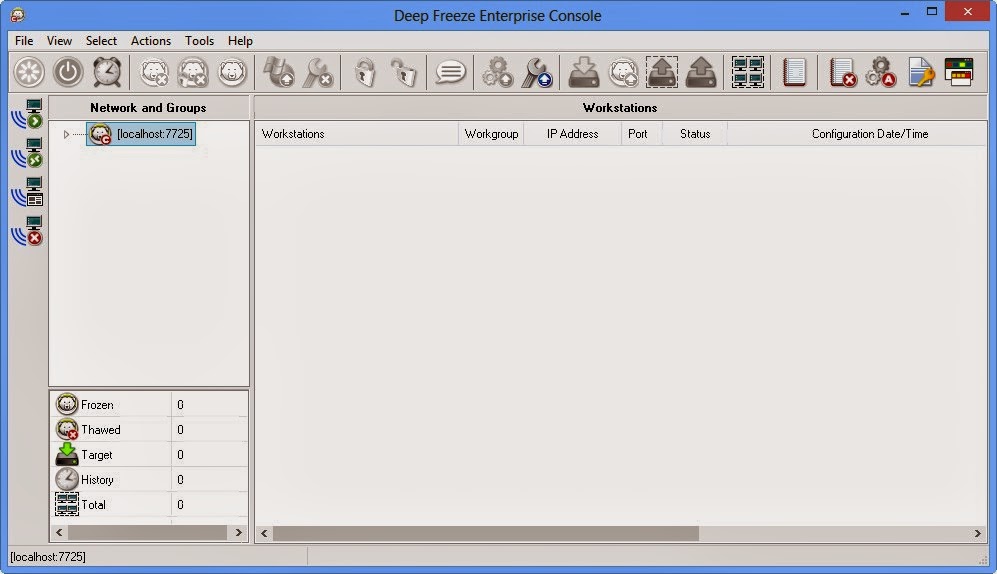The width and height of the screenshot is (997, 574).
Task: Click left arrow of Network panel scrollbar
Action: click(x=59, y=533)
